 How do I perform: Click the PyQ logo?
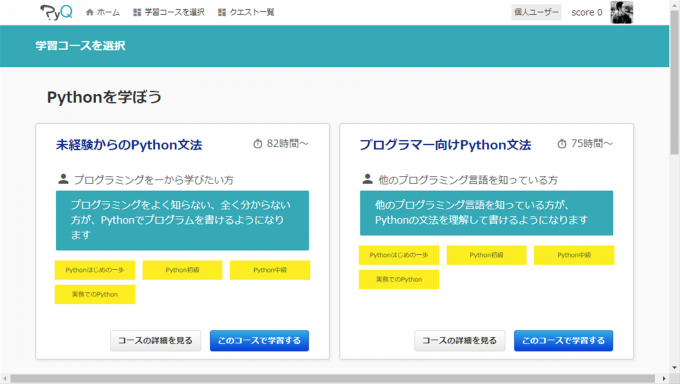point(56,12)
